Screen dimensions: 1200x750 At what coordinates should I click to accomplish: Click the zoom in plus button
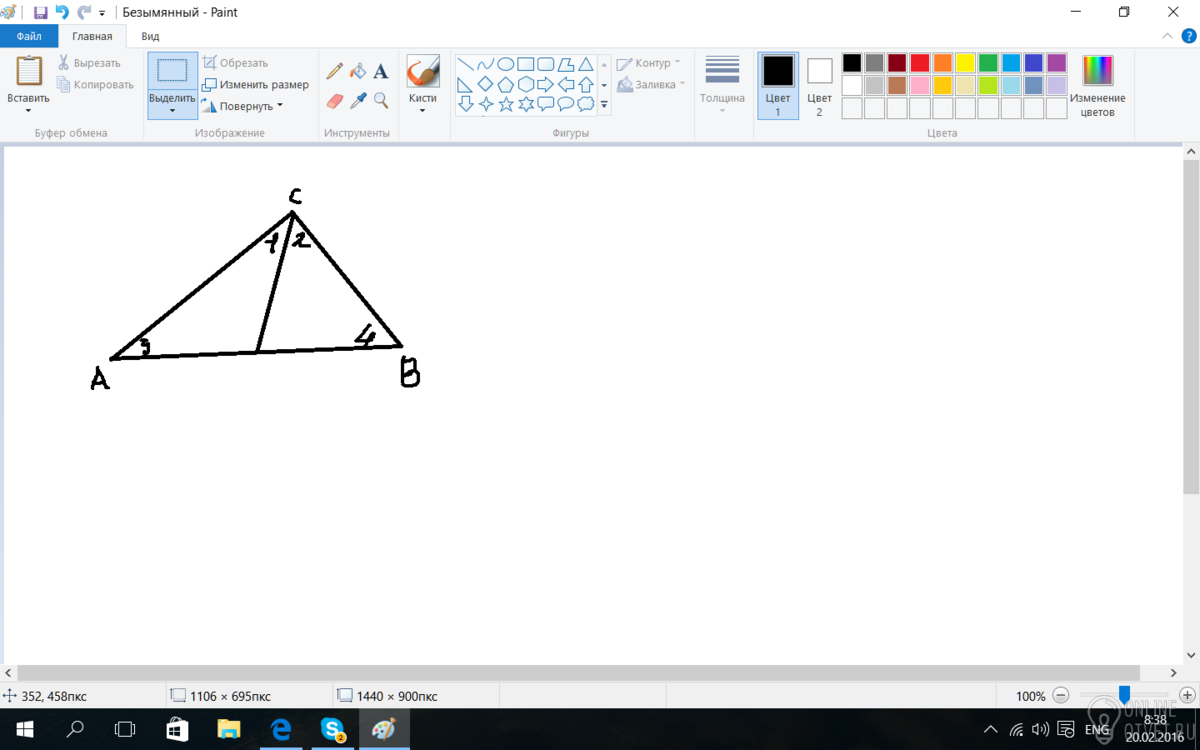(1187, 695)
